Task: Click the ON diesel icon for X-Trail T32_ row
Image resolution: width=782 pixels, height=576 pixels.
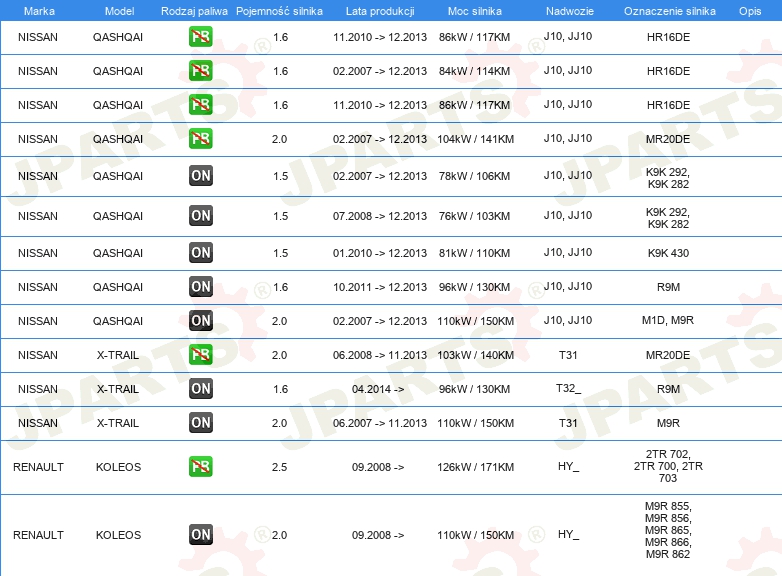Action: point(200,389)
